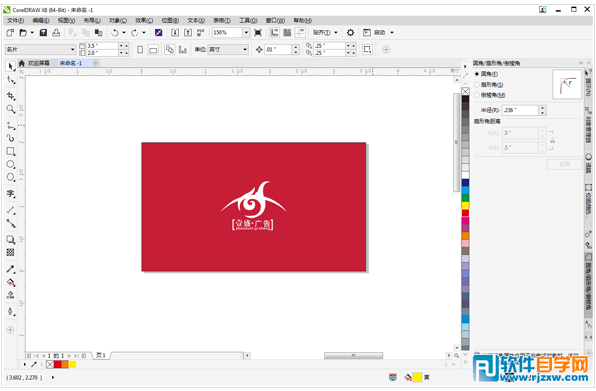Switch to the 欢迎屏幕 tab

[x=38, y=63]
